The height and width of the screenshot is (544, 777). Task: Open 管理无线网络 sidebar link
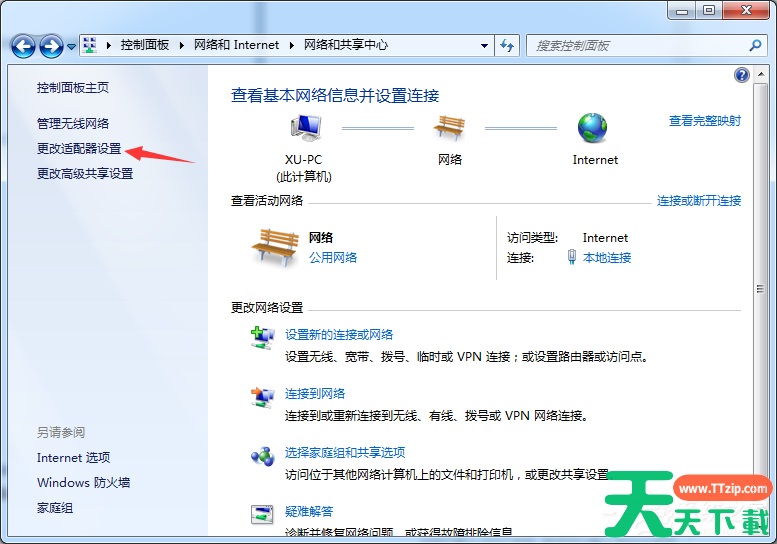click(73, 123)
